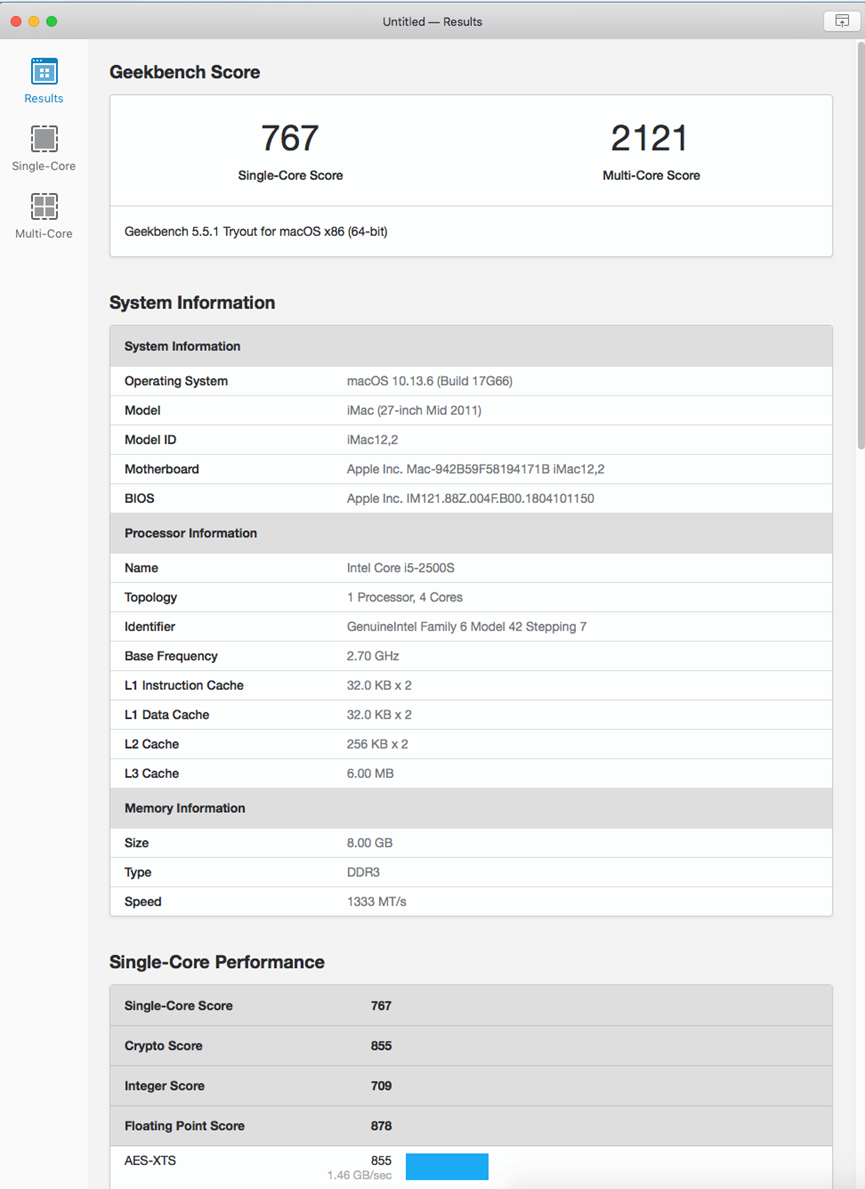The image size is (865, 1189).
Task: Click the Multi-Core Score label under 2121
Action: click(x=651, y=175)
